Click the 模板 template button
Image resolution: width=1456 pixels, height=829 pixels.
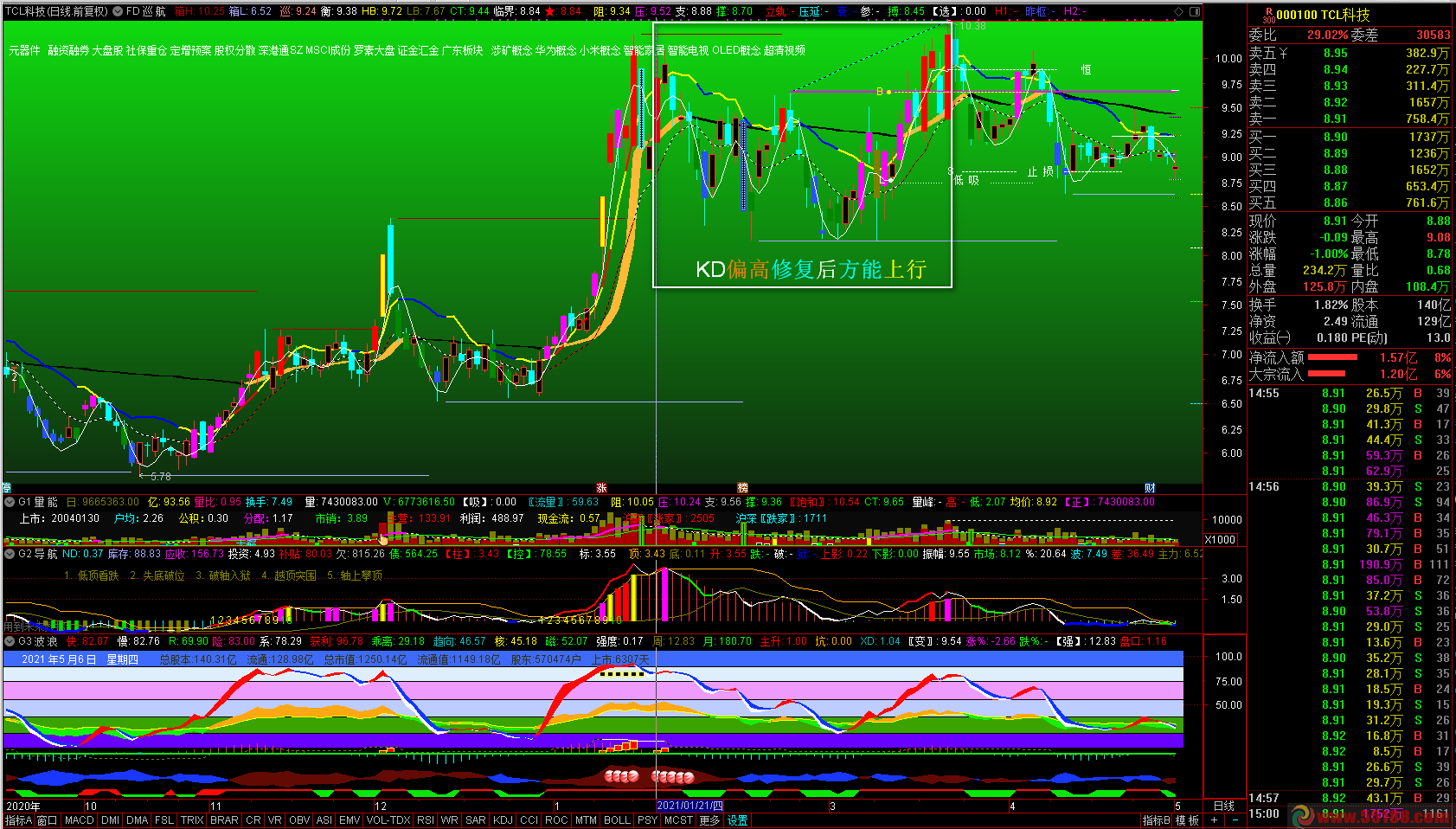pyautogui.click(x=1187, y=820)
